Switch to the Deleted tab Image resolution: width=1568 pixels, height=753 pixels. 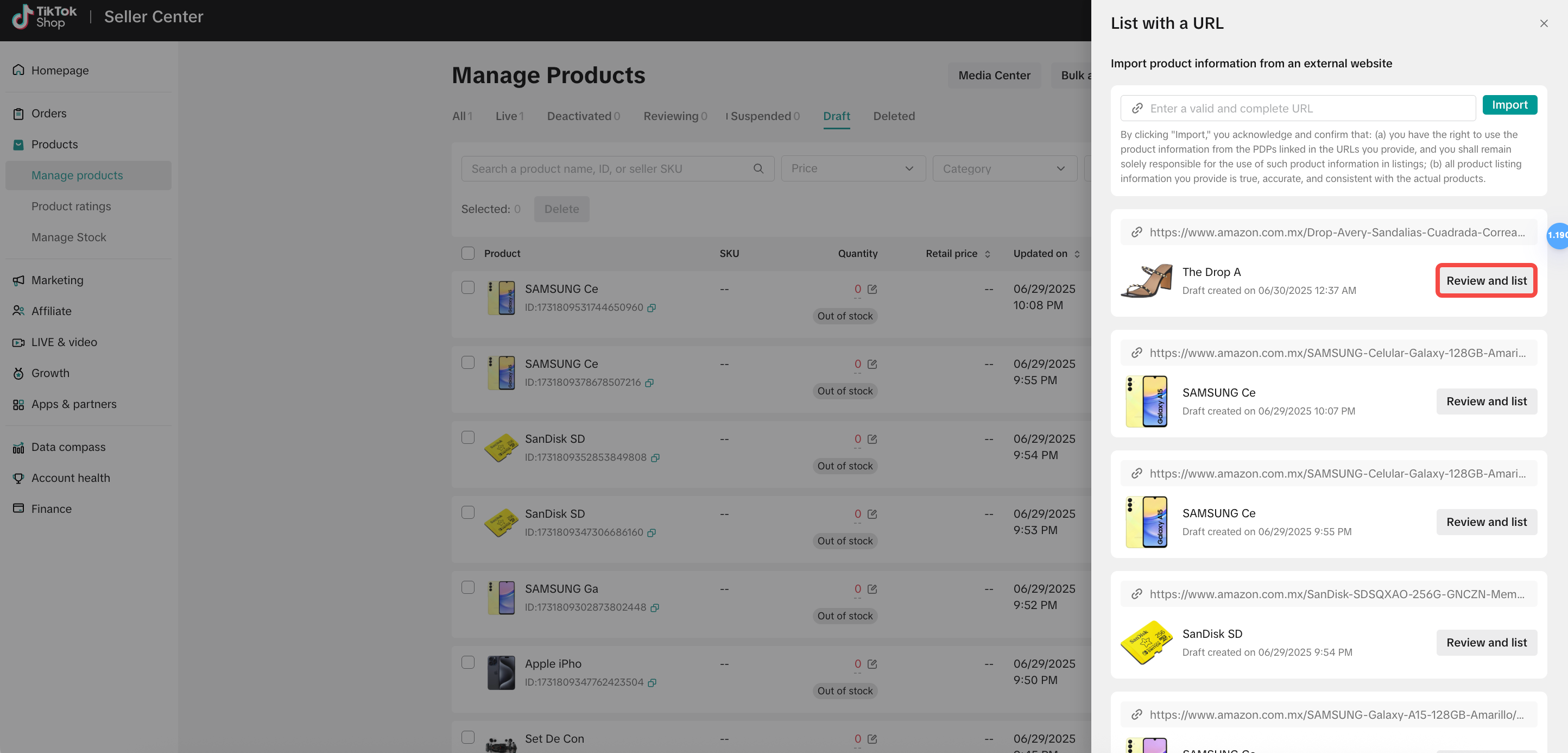pyautogui.click(x=894, y=116)
